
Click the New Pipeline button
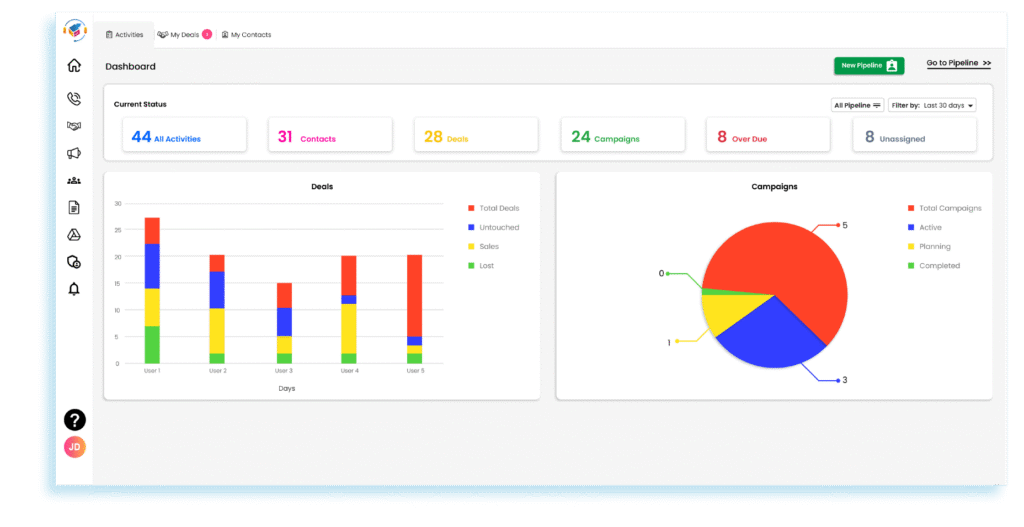coord(869,65)
